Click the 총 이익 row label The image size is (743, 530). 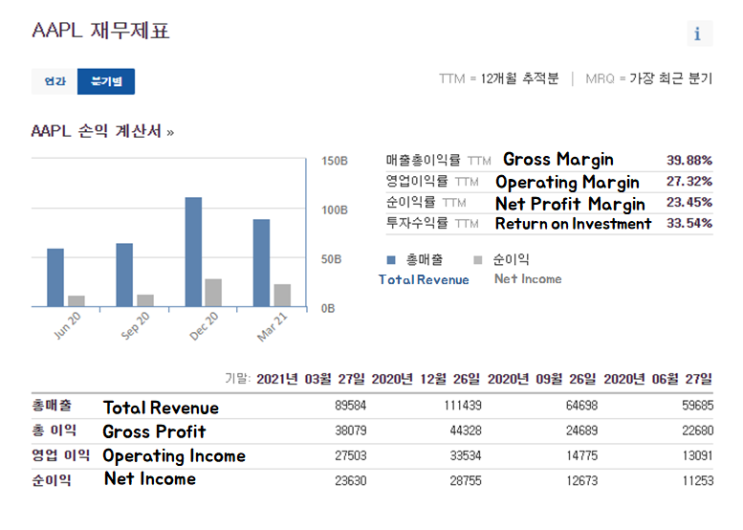tap(54, 430)
